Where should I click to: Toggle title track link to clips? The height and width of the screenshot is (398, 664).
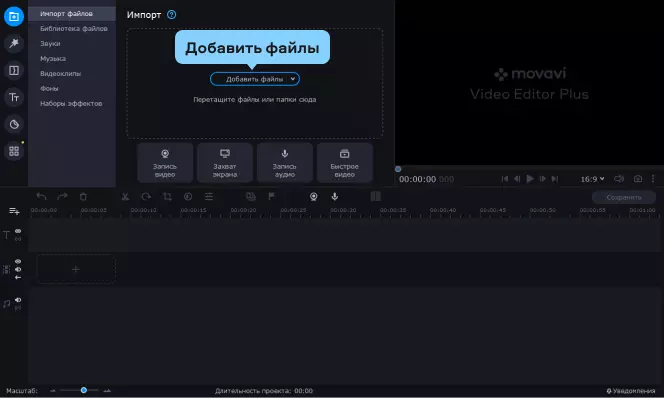(x=18, y=239)
